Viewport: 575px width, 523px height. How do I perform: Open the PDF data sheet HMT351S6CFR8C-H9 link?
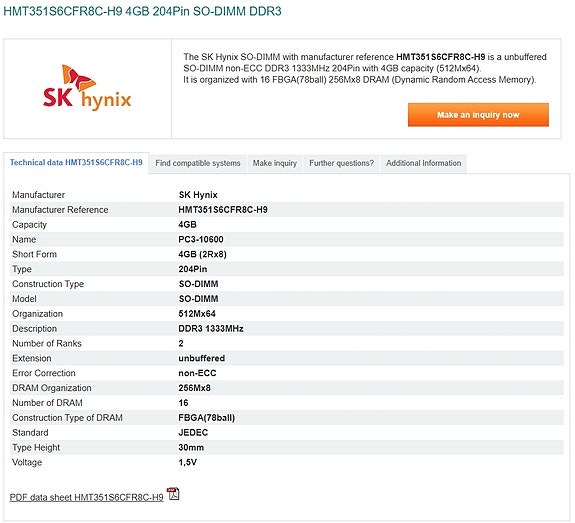point(87,497)
